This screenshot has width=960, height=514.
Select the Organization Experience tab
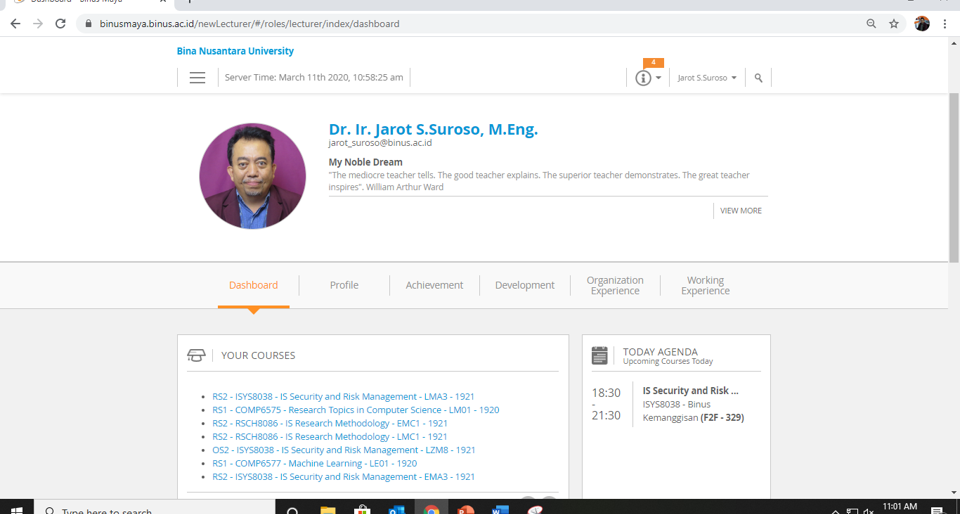[615, 285]
